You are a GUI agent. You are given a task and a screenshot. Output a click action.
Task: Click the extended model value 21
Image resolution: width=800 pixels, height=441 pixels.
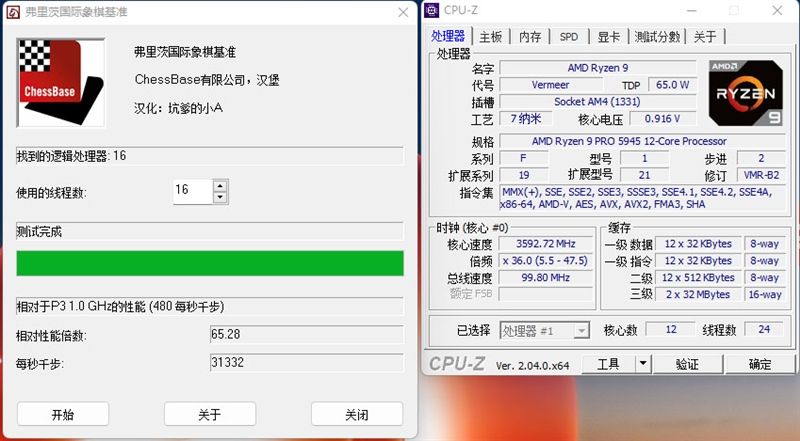pyautogui.click(x=644, y=175)
